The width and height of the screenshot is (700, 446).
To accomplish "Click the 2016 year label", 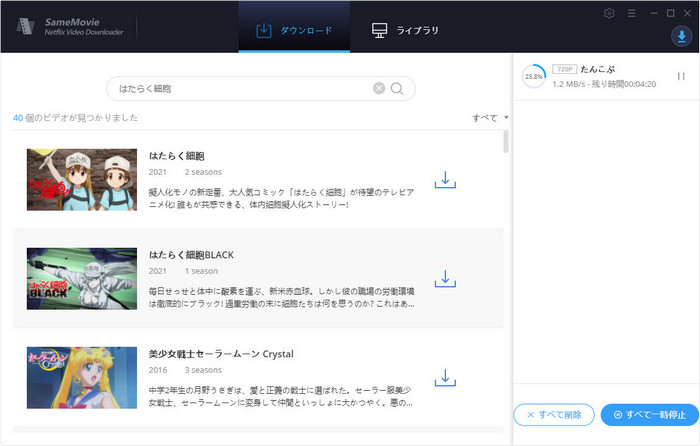I will pos(158,370).
